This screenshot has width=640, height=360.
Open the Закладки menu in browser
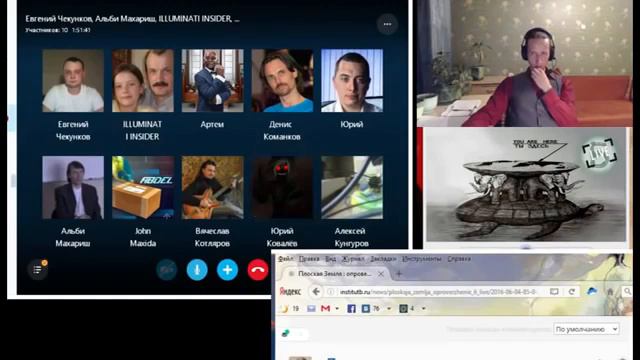point(383,259)
